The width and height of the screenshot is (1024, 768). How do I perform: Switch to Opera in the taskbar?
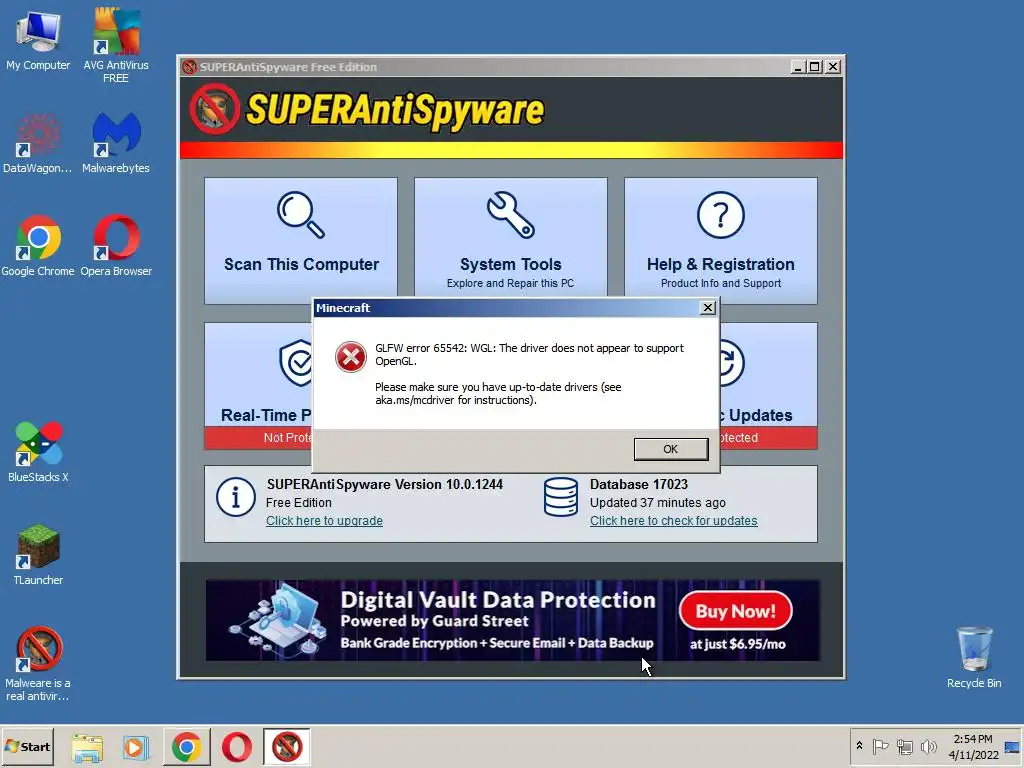[236, 746]
